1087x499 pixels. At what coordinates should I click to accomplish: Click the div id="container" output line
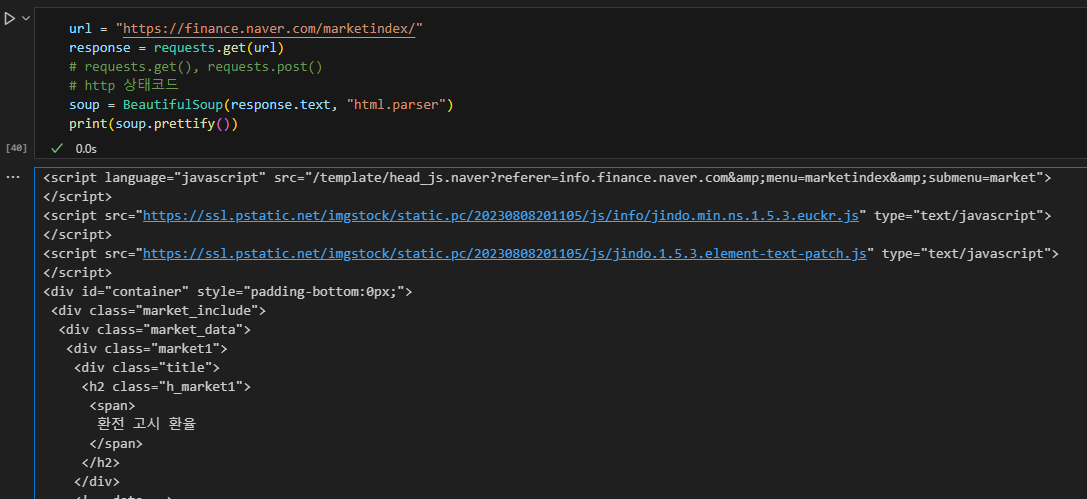[x=227, y=292]
